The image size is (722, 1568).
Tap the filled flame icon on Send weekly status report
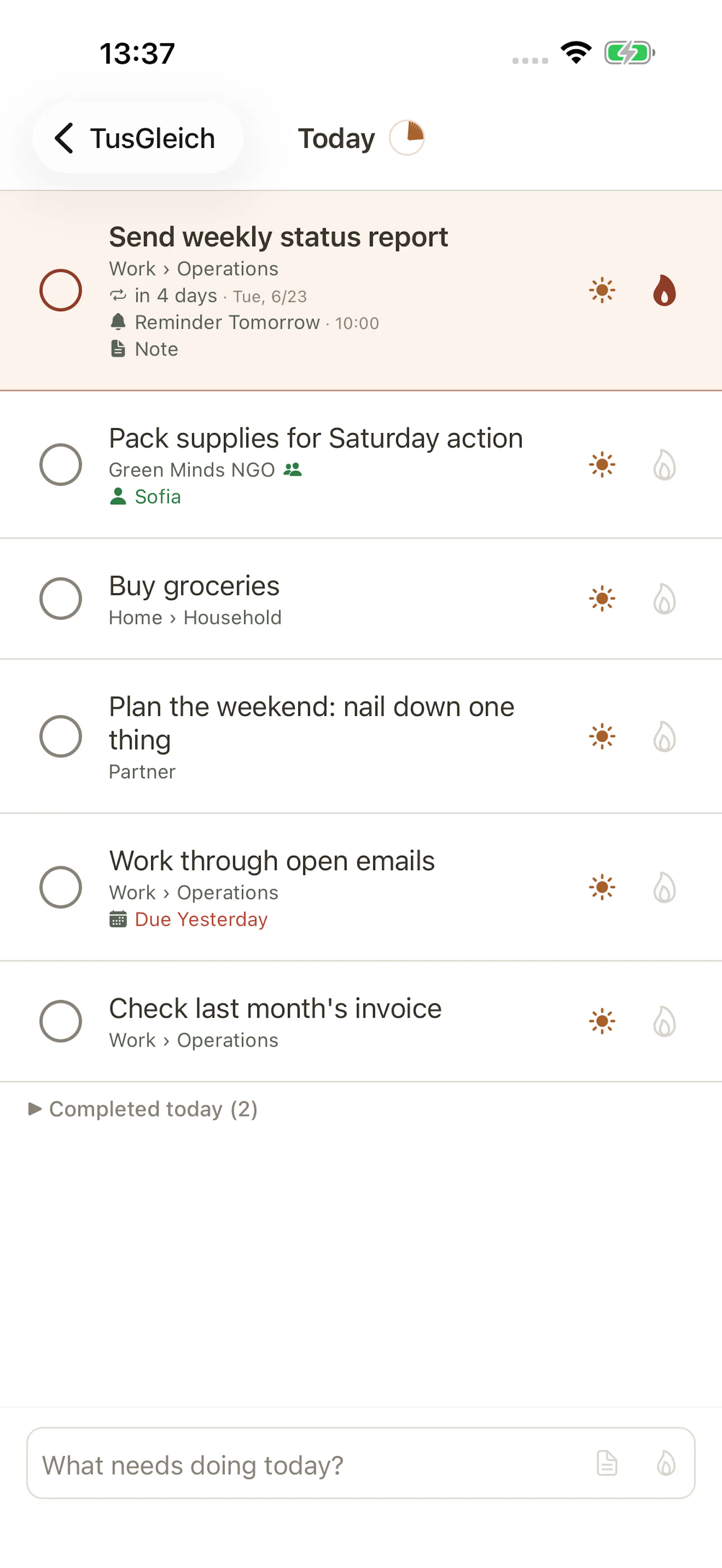[664, 291]
